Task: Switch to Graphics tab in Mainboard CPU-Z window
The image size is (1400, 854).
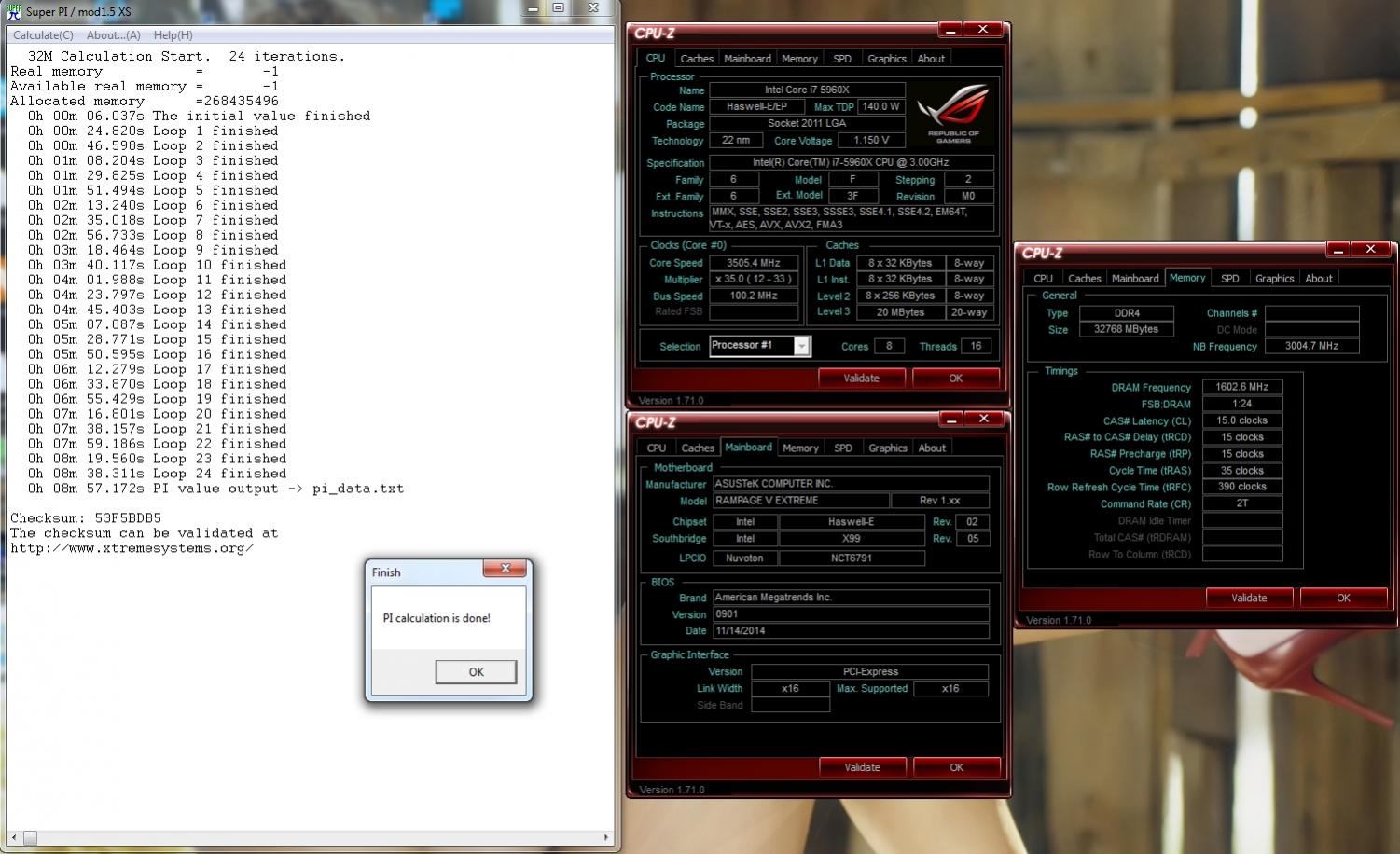Action: coord(887,448)
